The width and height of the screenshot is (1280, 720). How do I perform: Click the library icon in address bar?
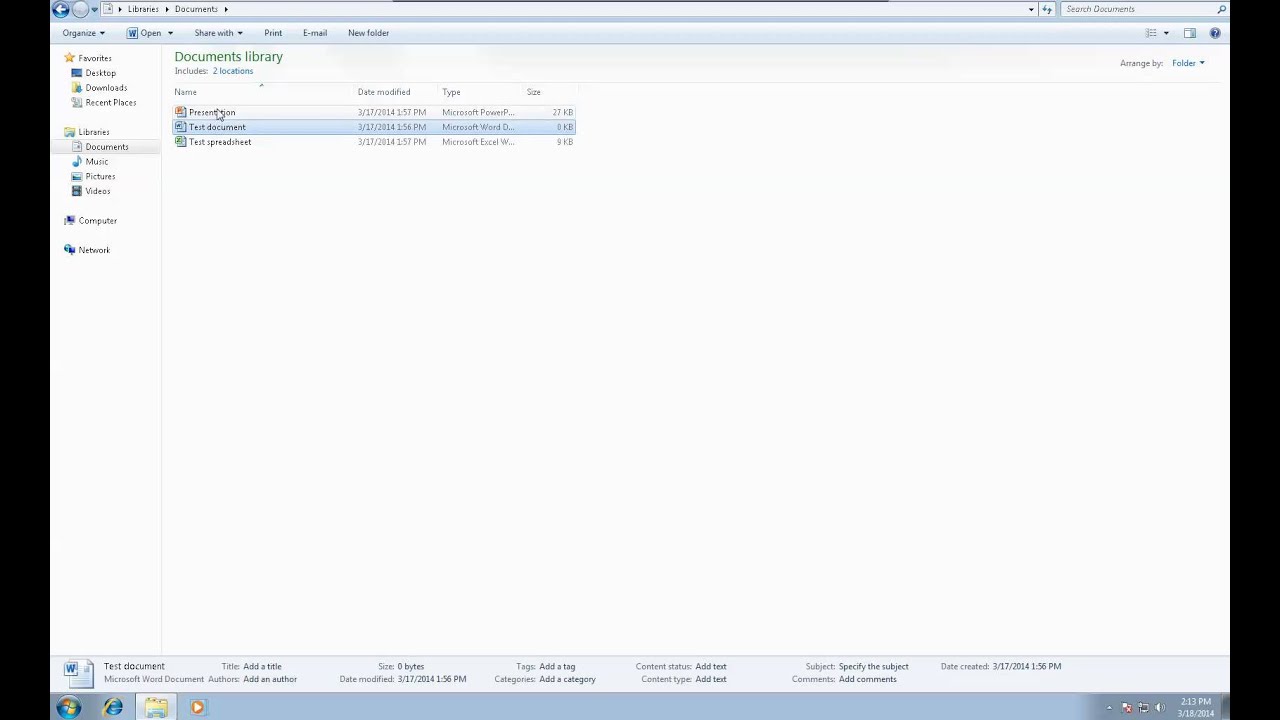108,9
